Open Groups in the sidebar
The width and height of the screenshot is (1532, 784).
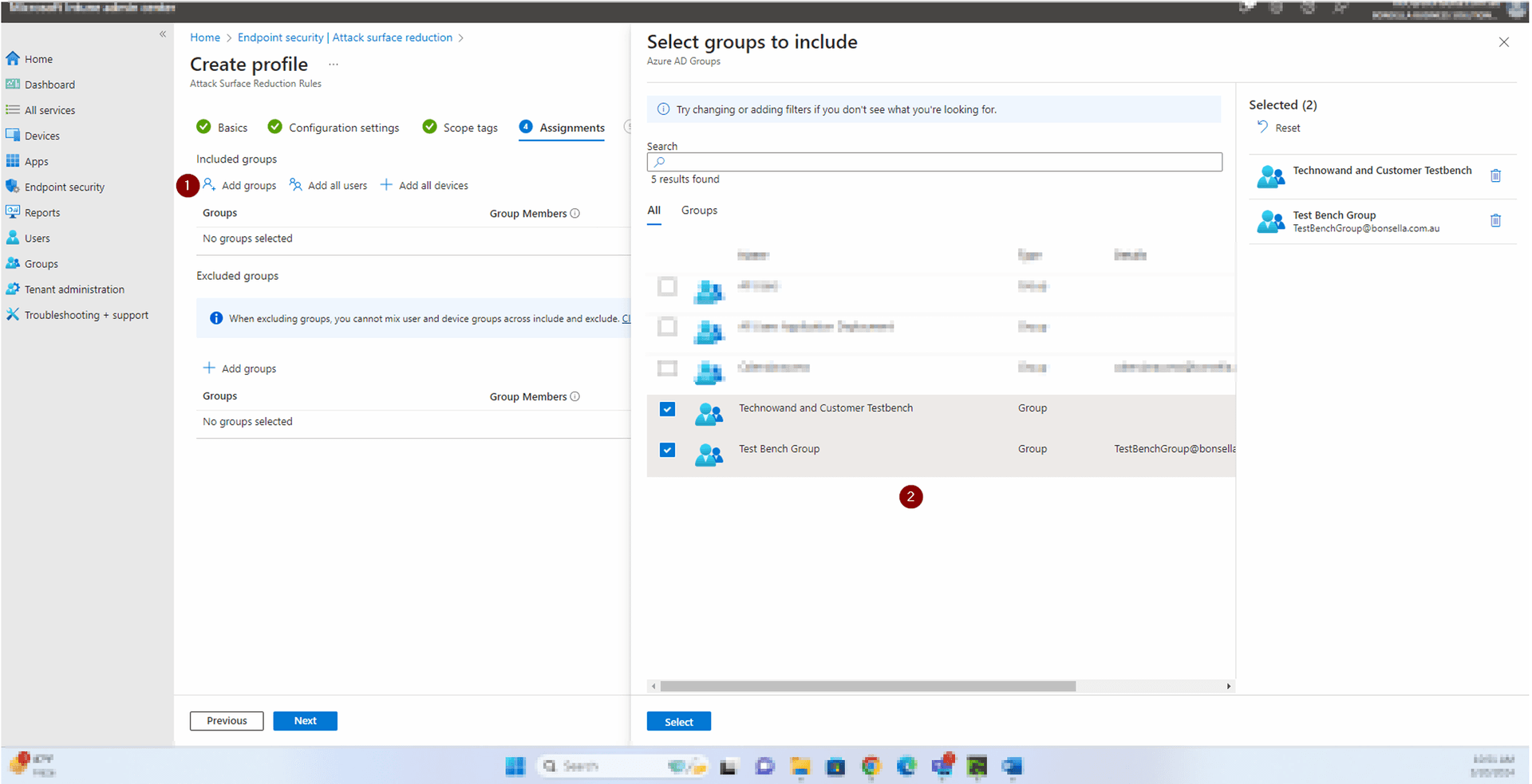tap(41, 263)
